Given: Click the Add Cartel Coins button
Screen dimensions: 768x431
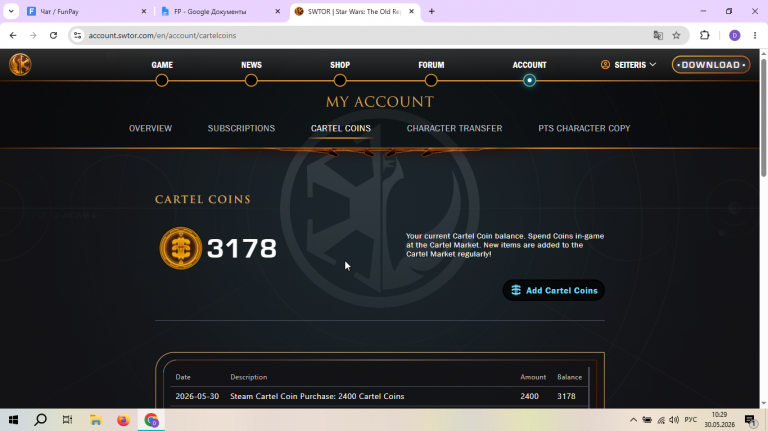Looking at the screenshot, I should (x=554, y=290).
